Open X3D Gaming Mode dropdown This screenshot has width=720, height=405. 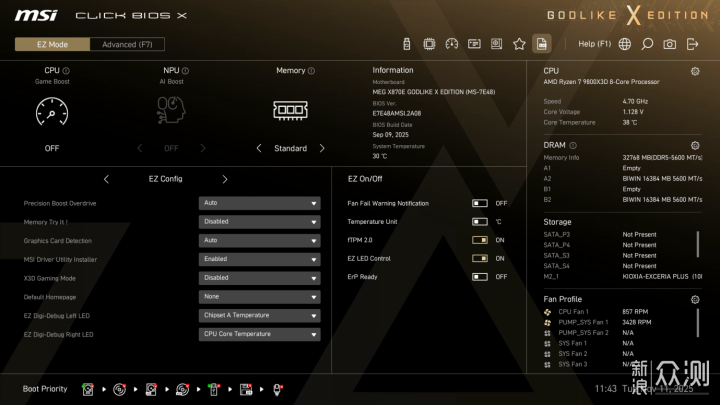coord(259,278)
